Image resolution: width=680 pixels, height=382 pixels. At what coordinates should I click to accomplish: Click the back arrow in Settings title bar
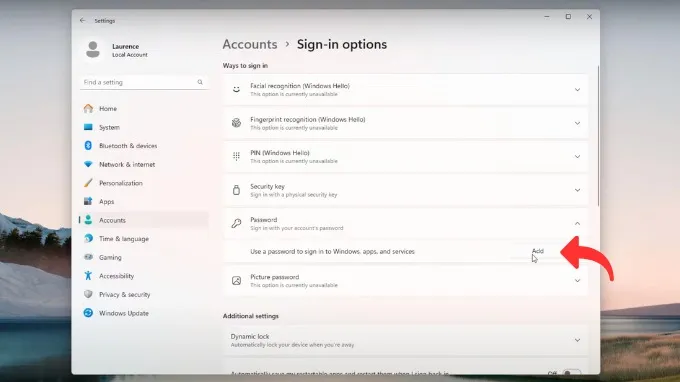pos(82,20)
